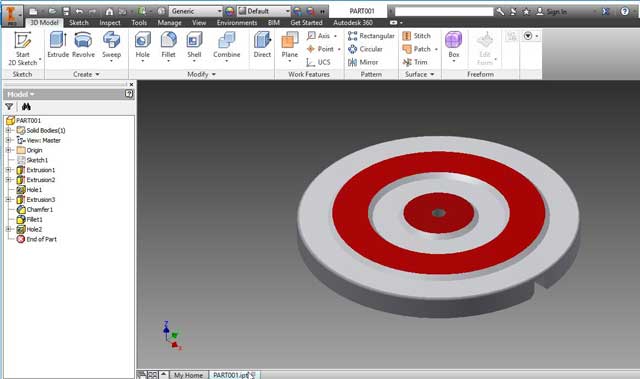Open the Model browser dropdown

click(x=21, y=94)
